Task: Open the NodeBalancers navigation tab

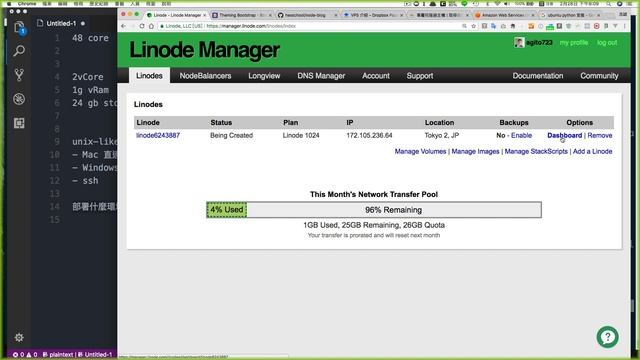Action: coord(205,76)
